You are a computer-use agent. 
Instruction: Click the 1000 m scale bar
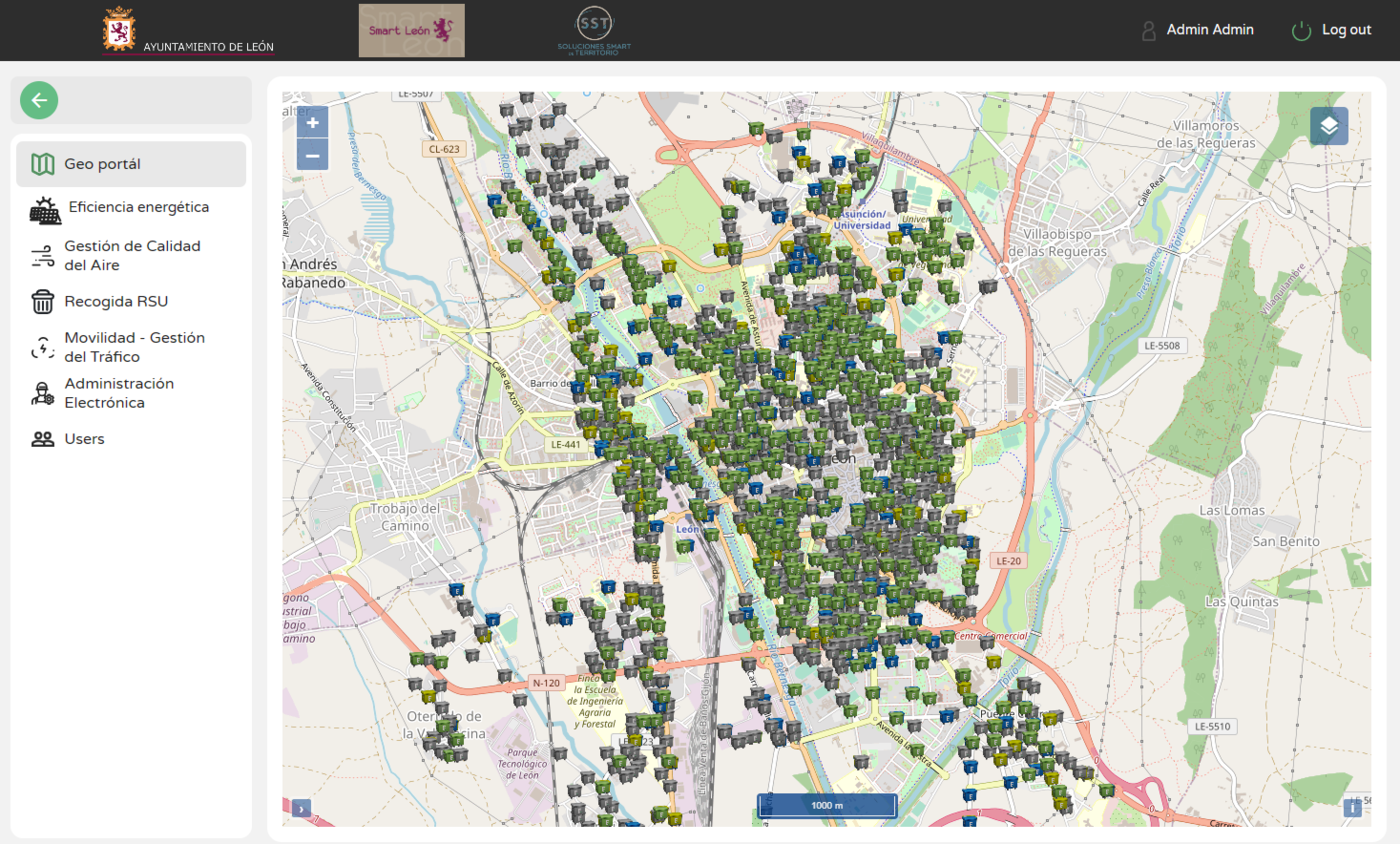coord(827,805)
